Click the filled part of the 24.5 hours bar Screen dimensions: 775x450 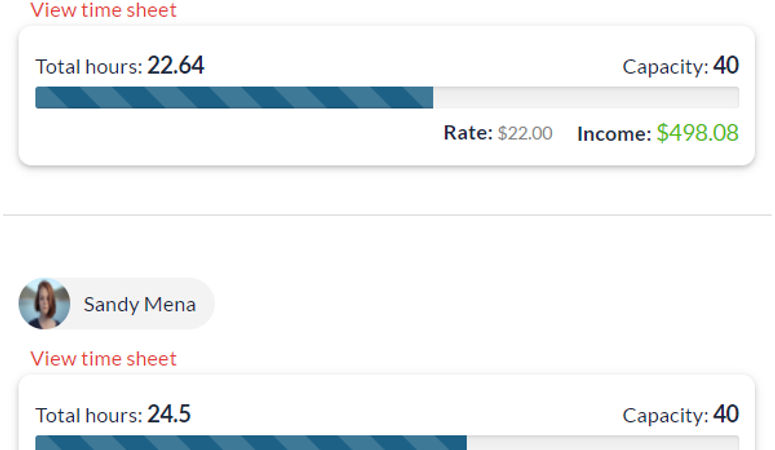[x=251, y=443]
